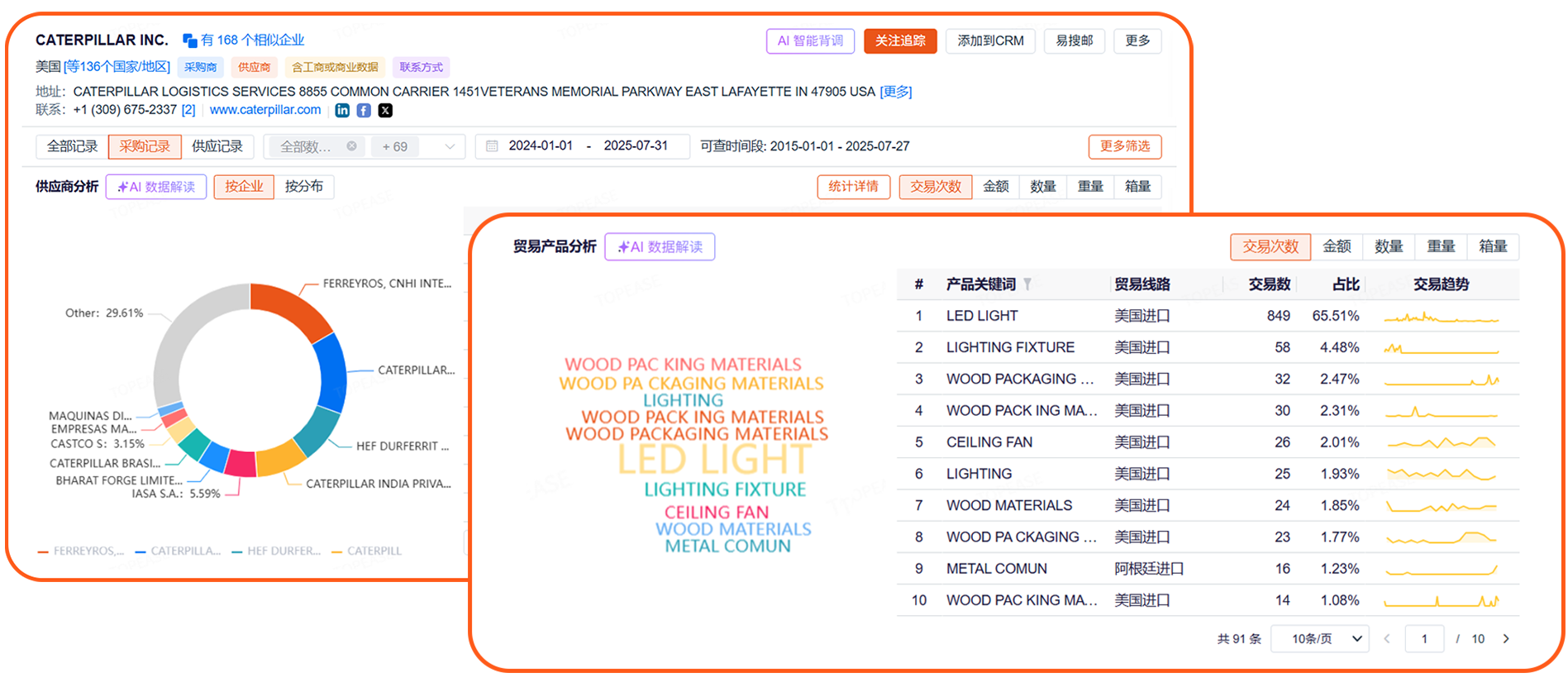Screen dimensions: 1568x692
Task: Click the 关注追踪 button
Action: click(x=900, y=41)
